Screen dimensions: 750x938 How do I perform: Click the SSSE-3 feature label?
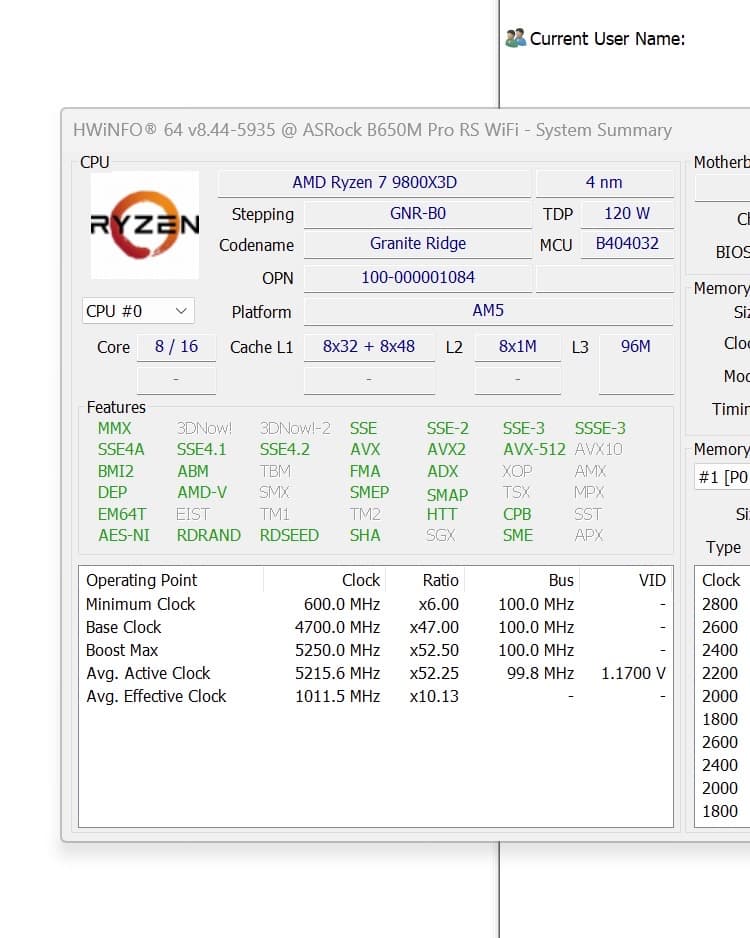point(600,428)
